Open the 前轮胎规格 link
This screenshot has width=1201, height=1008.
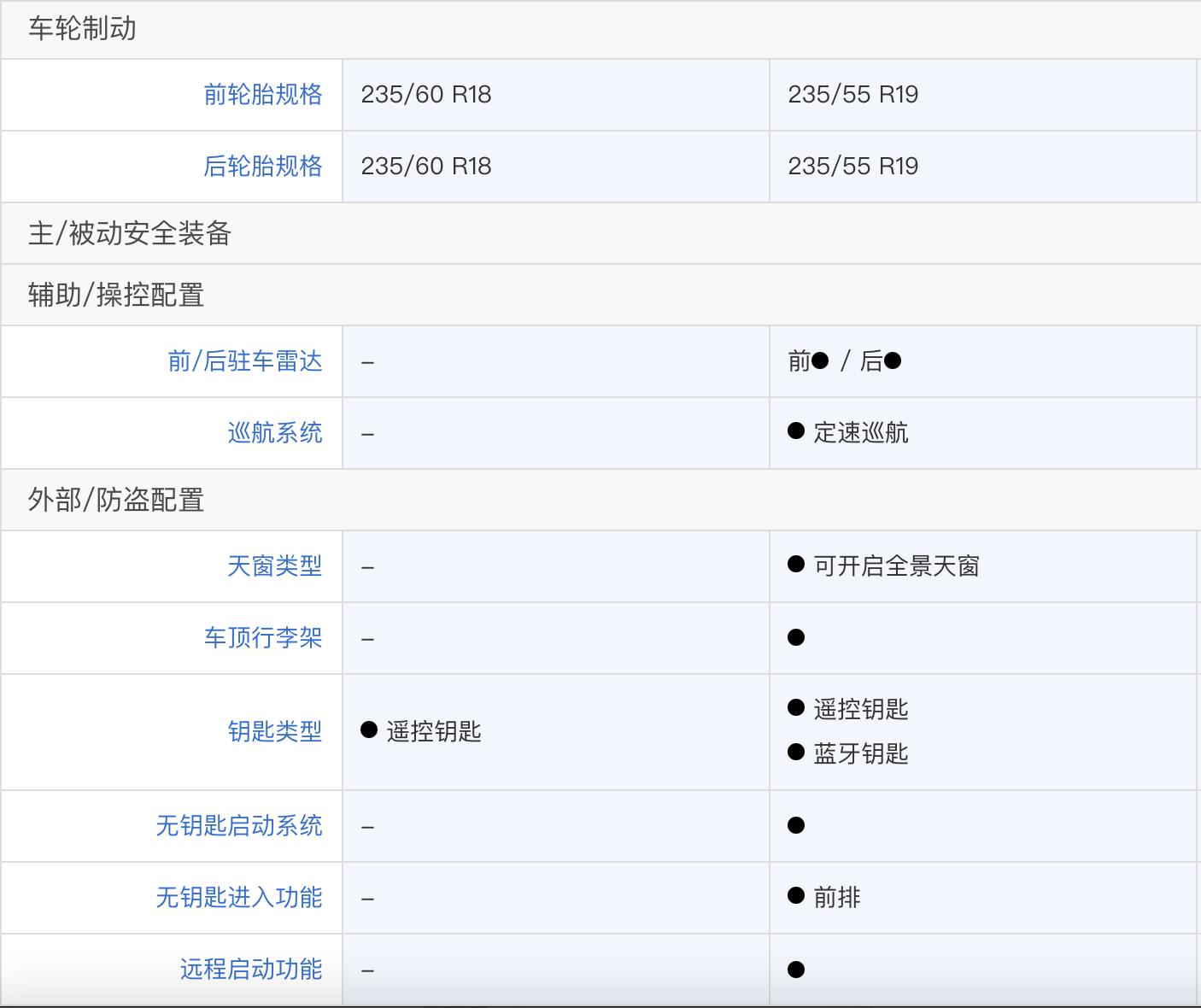[262, 95]
